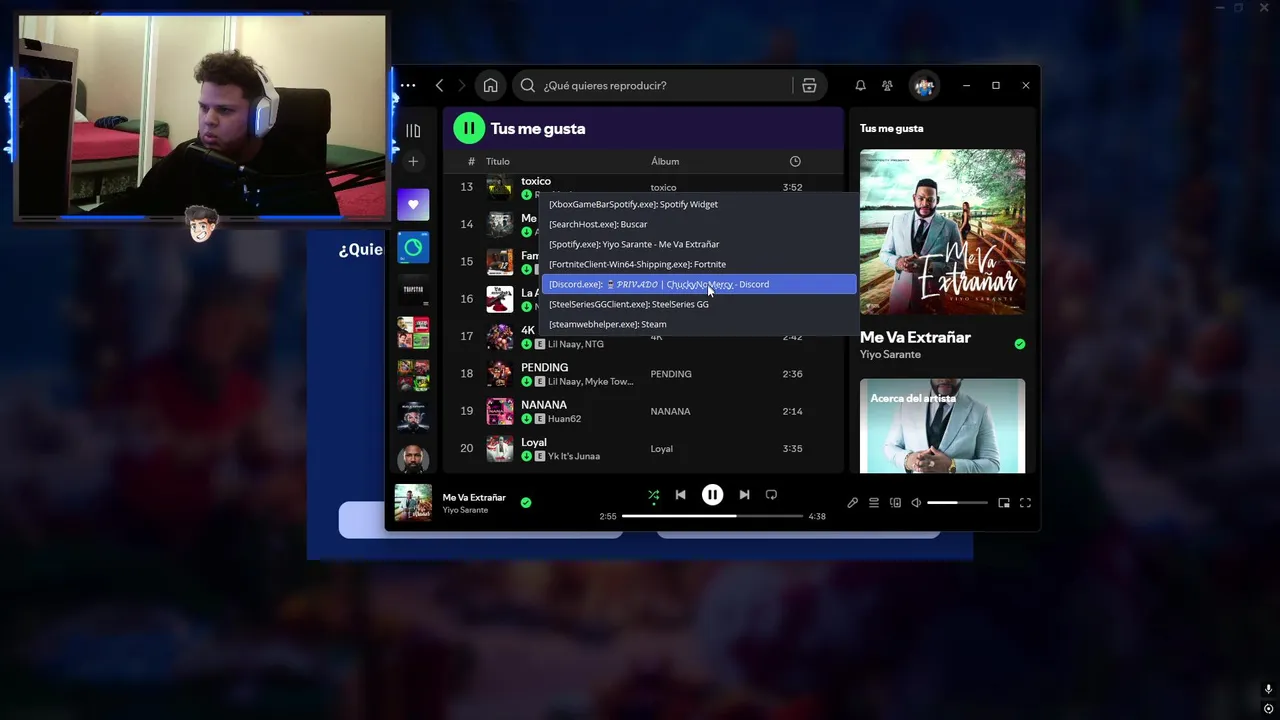
Task: Sort by duration clock icon
Action: pyautogui.click(x=795, y=161)
